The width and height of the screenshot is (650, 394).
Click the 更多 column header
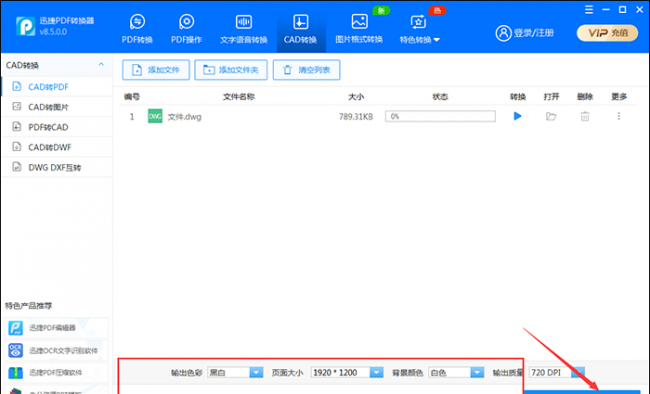pyautogui.click(x=619, y=97)
